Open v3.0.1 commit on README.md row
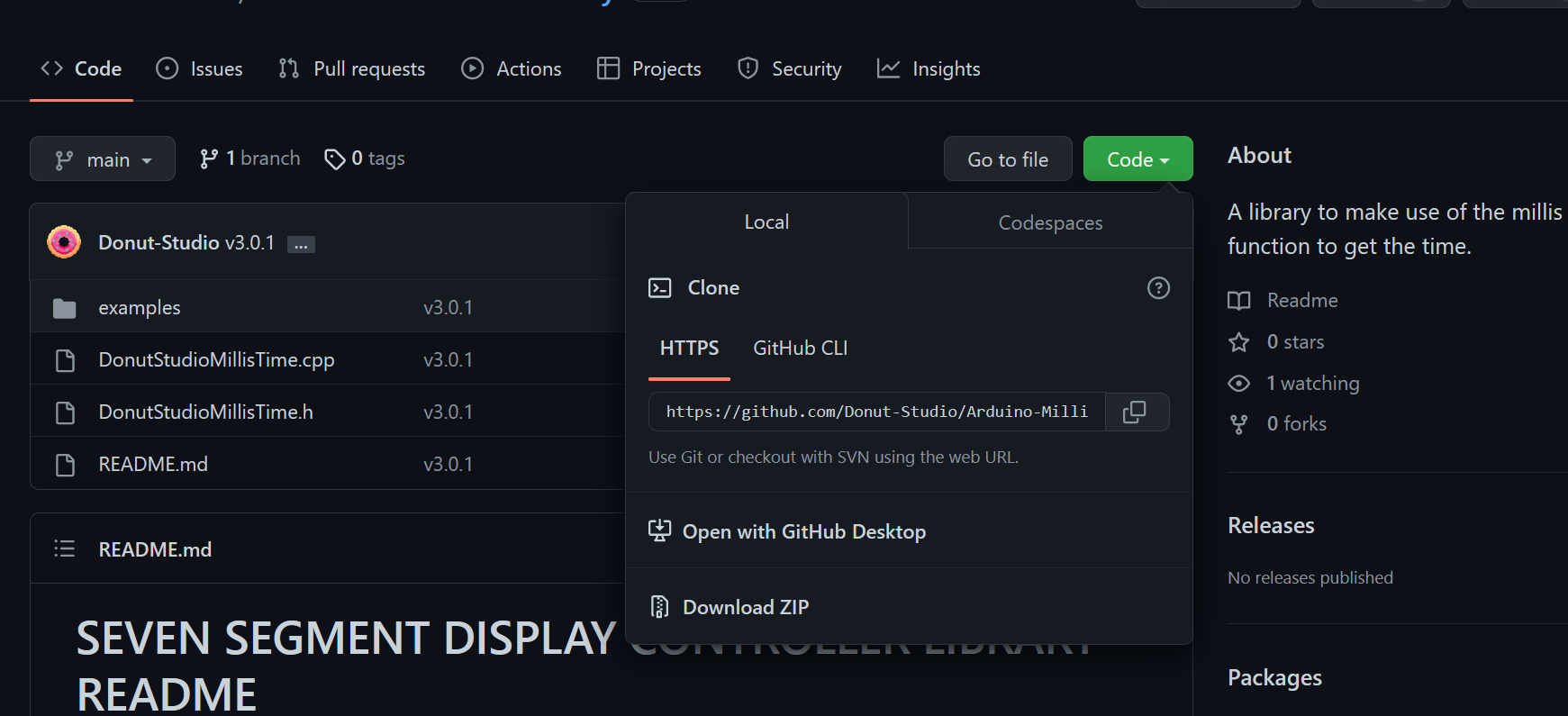Screen dimensions: 1568x716 448,464
